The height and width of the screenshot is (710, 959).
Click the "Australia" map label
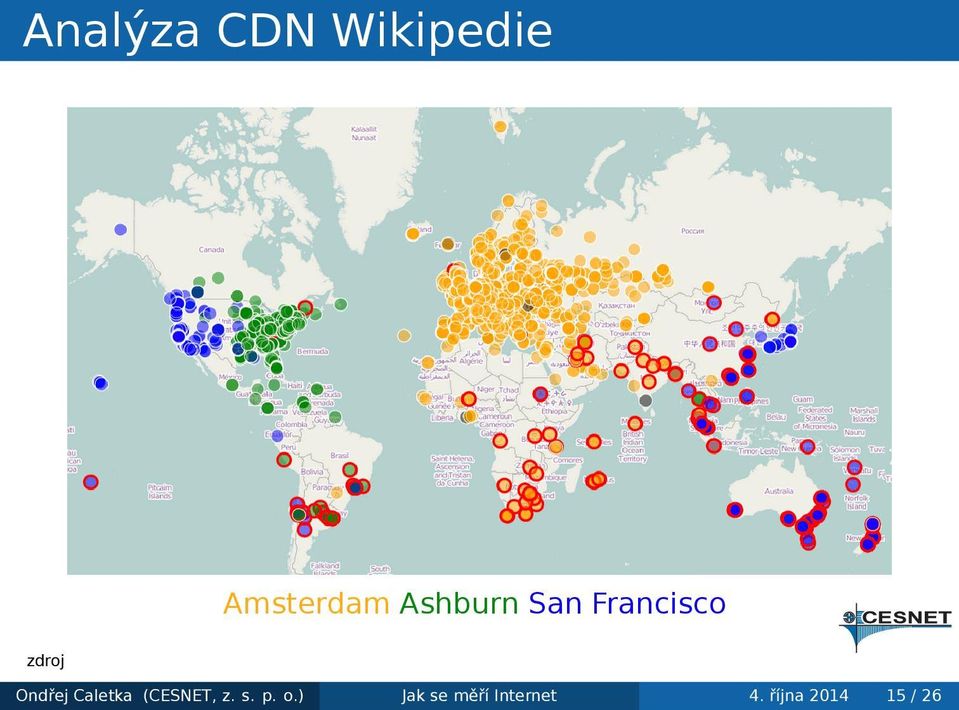point(779,491)
